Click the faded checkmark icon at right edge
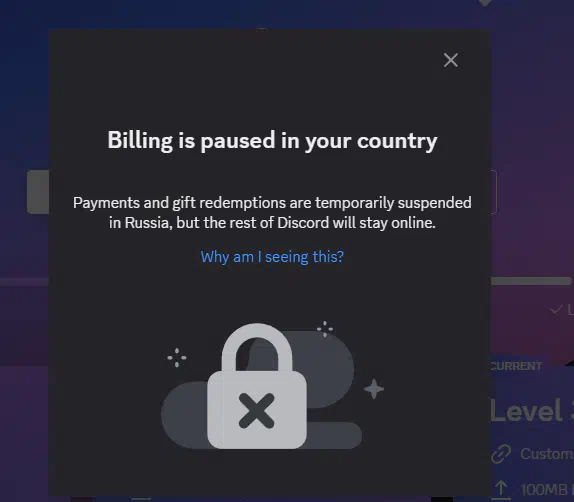This screenshot has width=574, height=502. click(556, 310)
